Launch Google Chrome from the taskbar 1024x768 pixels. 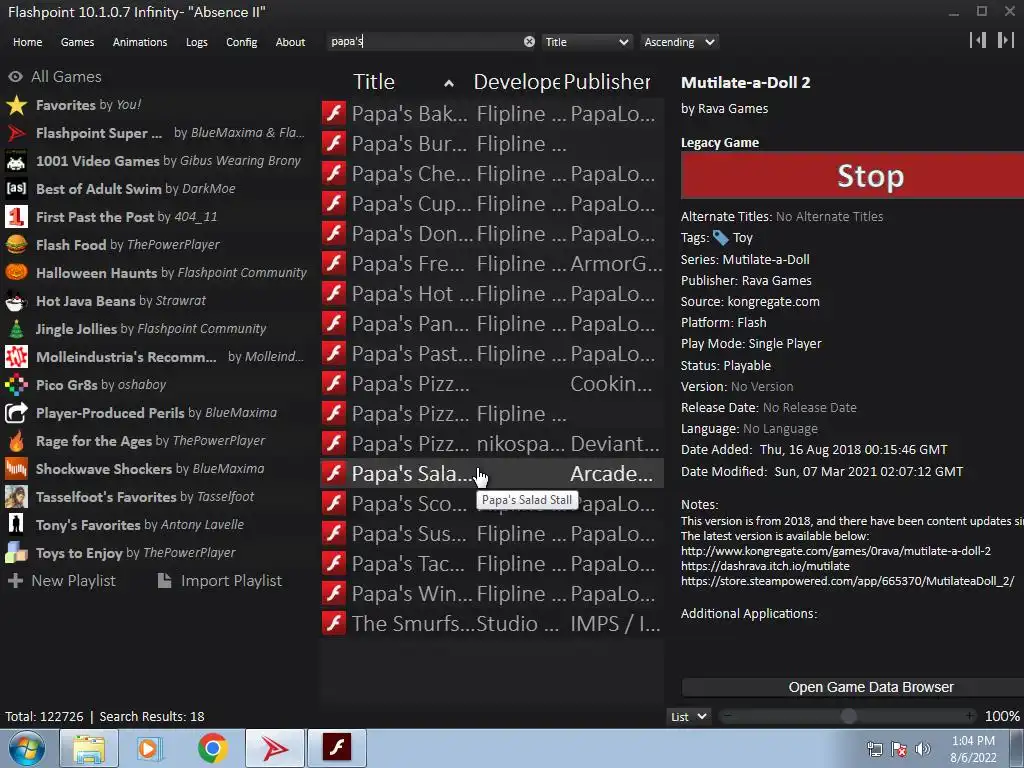click(x=212, y=748)
